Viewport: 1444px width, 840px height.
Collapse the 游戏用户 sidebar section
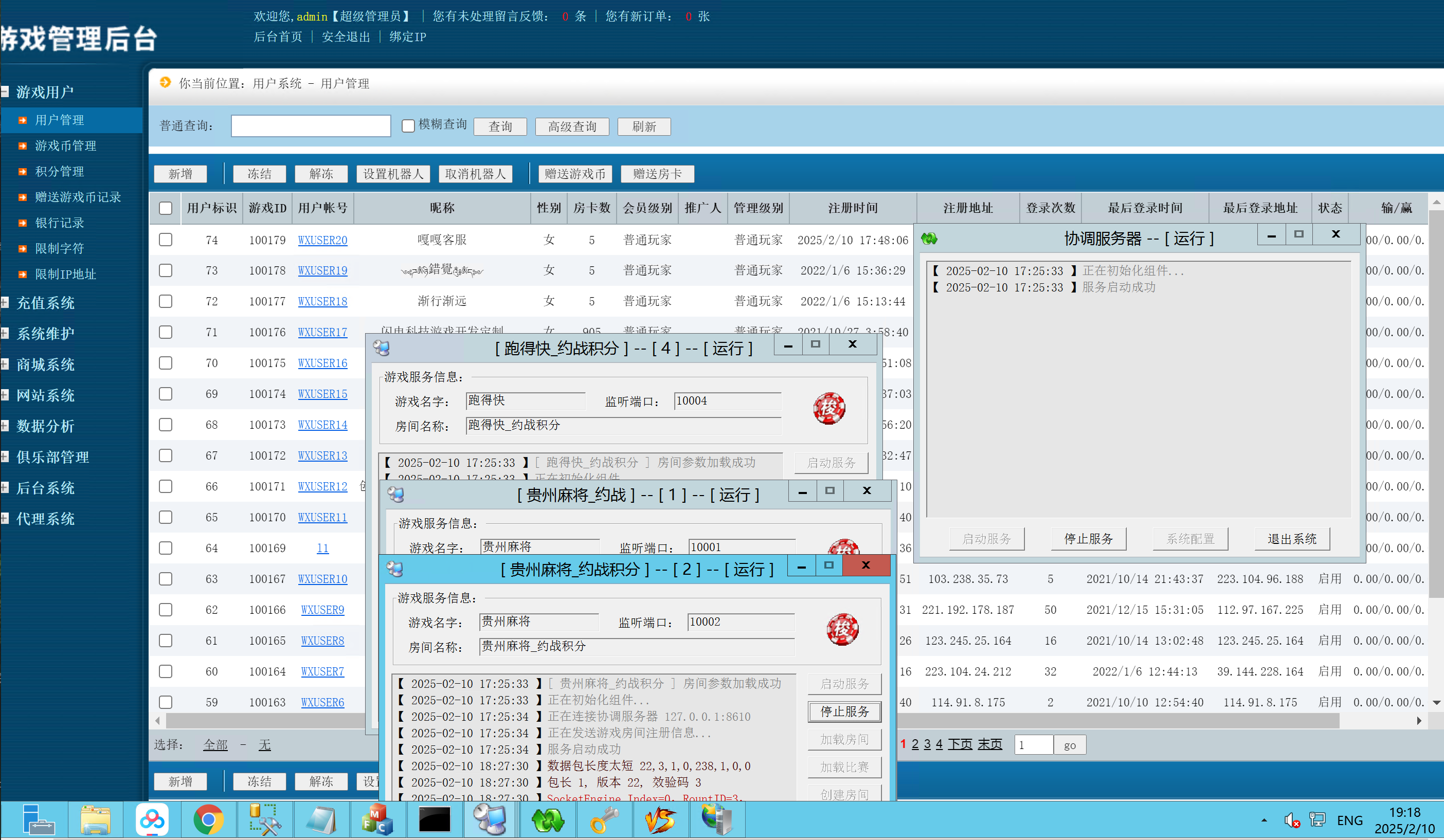5,91
